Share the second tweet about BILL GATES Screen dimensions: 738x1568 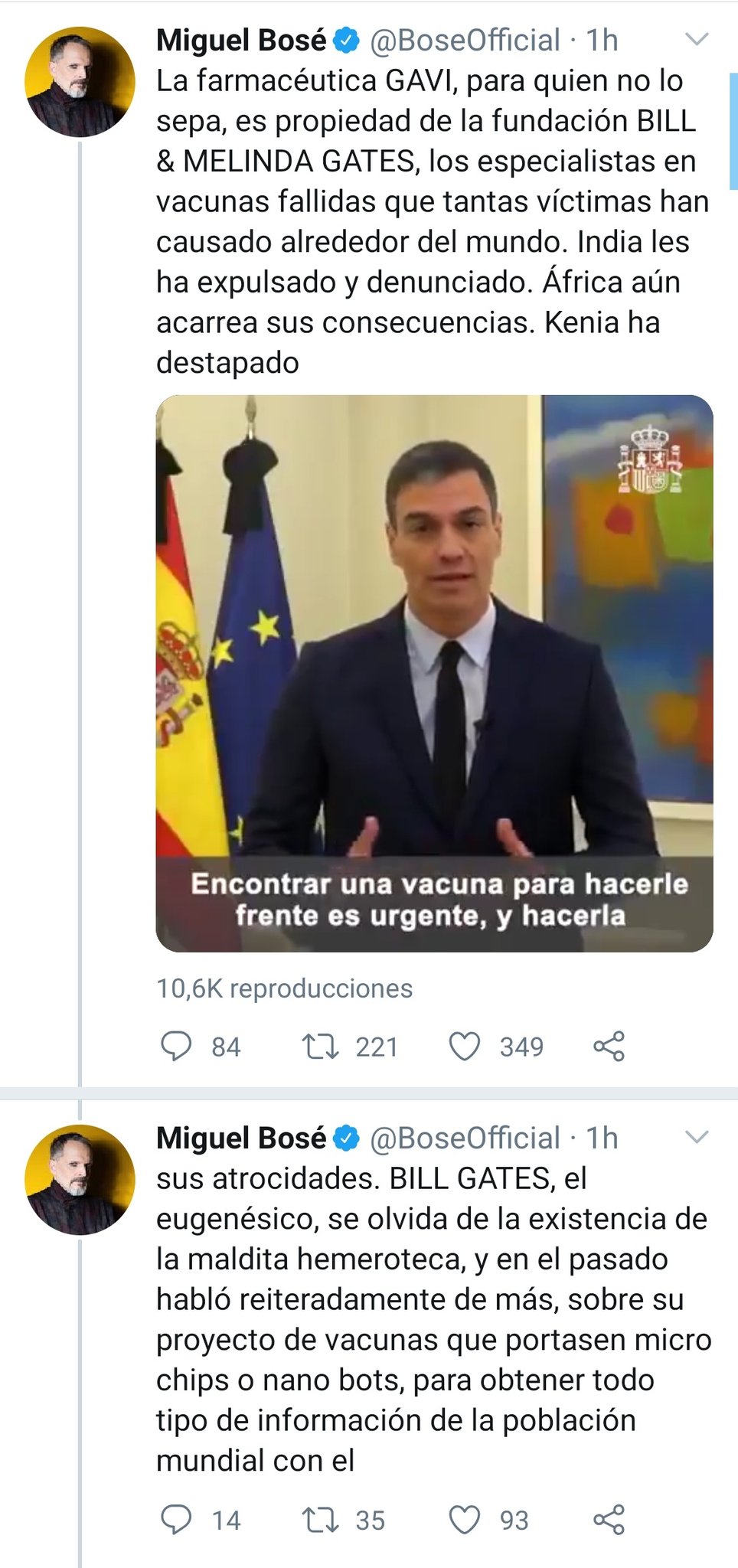click(609, 1519)
